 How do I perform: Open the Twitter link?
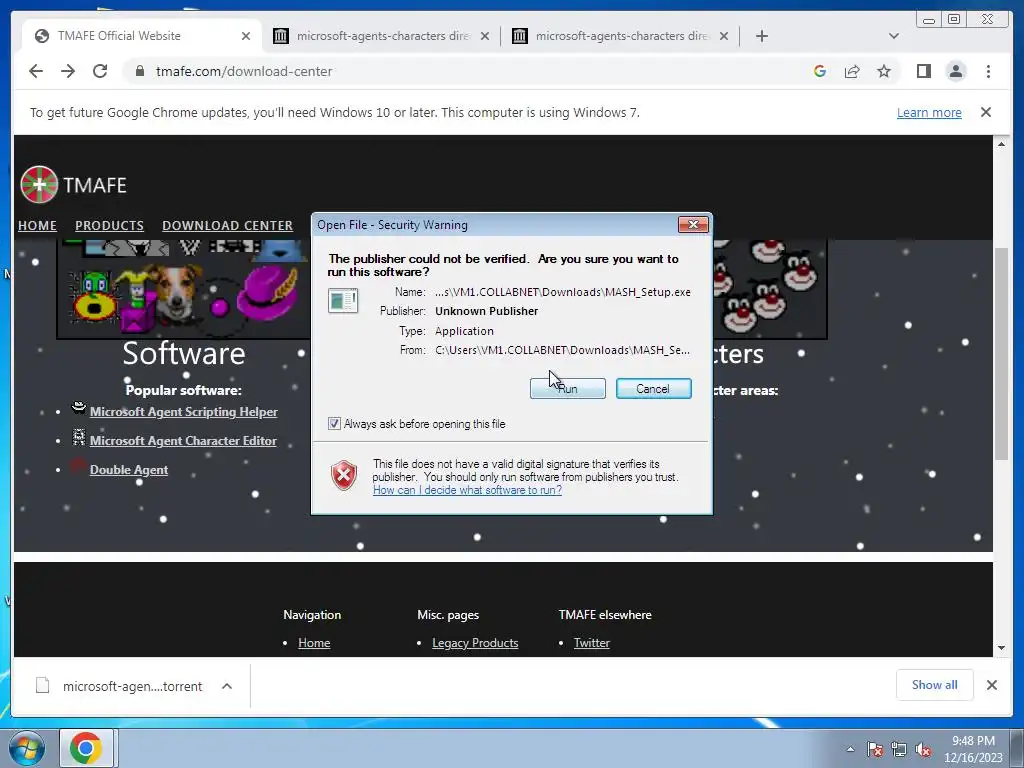(x=592, y=643)
